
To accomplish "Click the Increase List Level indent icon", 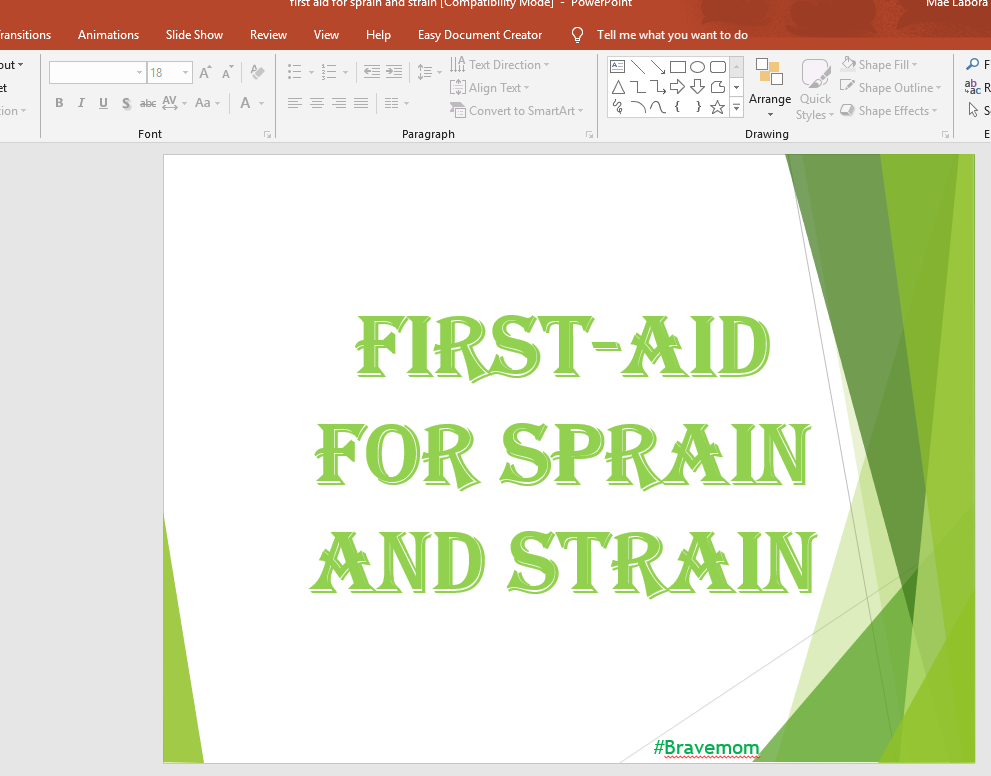I will 394,72.
